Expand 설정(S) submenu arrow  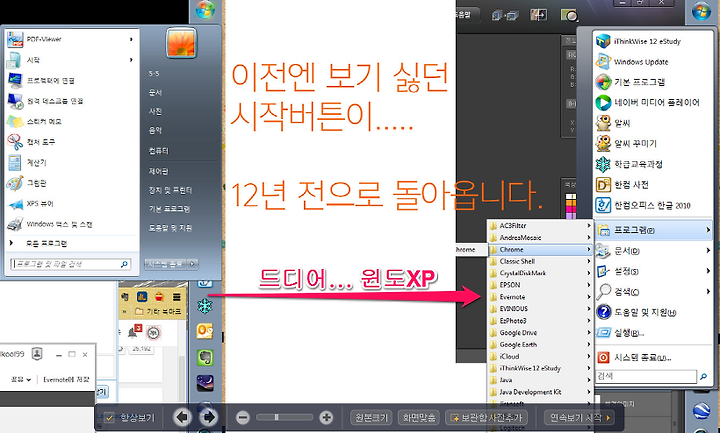[708, 271]
